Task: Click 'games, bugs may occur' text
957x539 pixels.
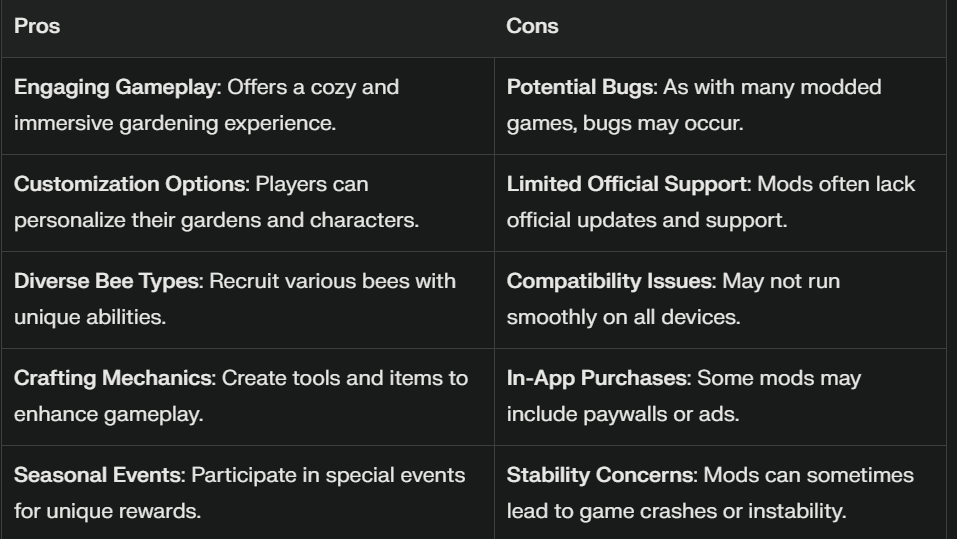Action: (625, 123)
